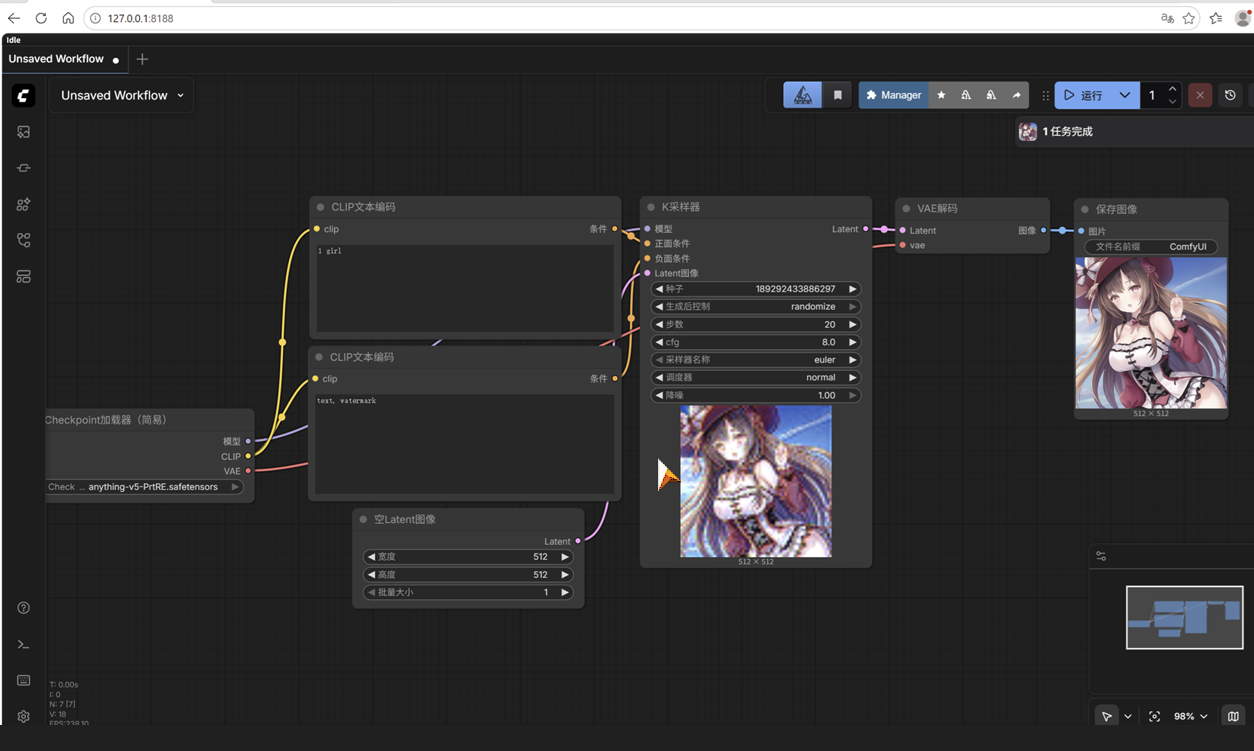This screenshot has width=1254, height=751.
Task: Open the help question-mark icon
Action: click(23, 608)
